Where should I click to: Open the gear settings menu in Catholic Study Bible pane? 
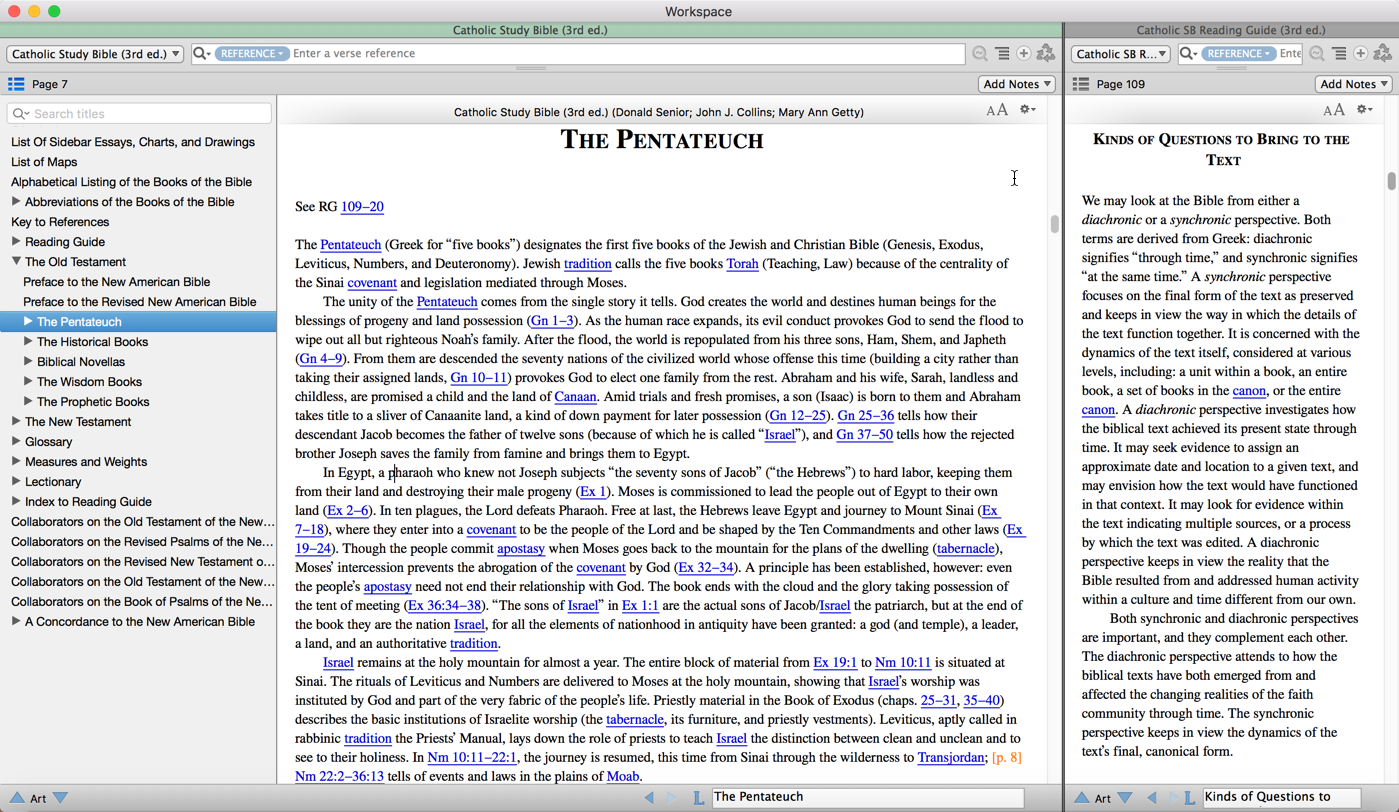1027,110
